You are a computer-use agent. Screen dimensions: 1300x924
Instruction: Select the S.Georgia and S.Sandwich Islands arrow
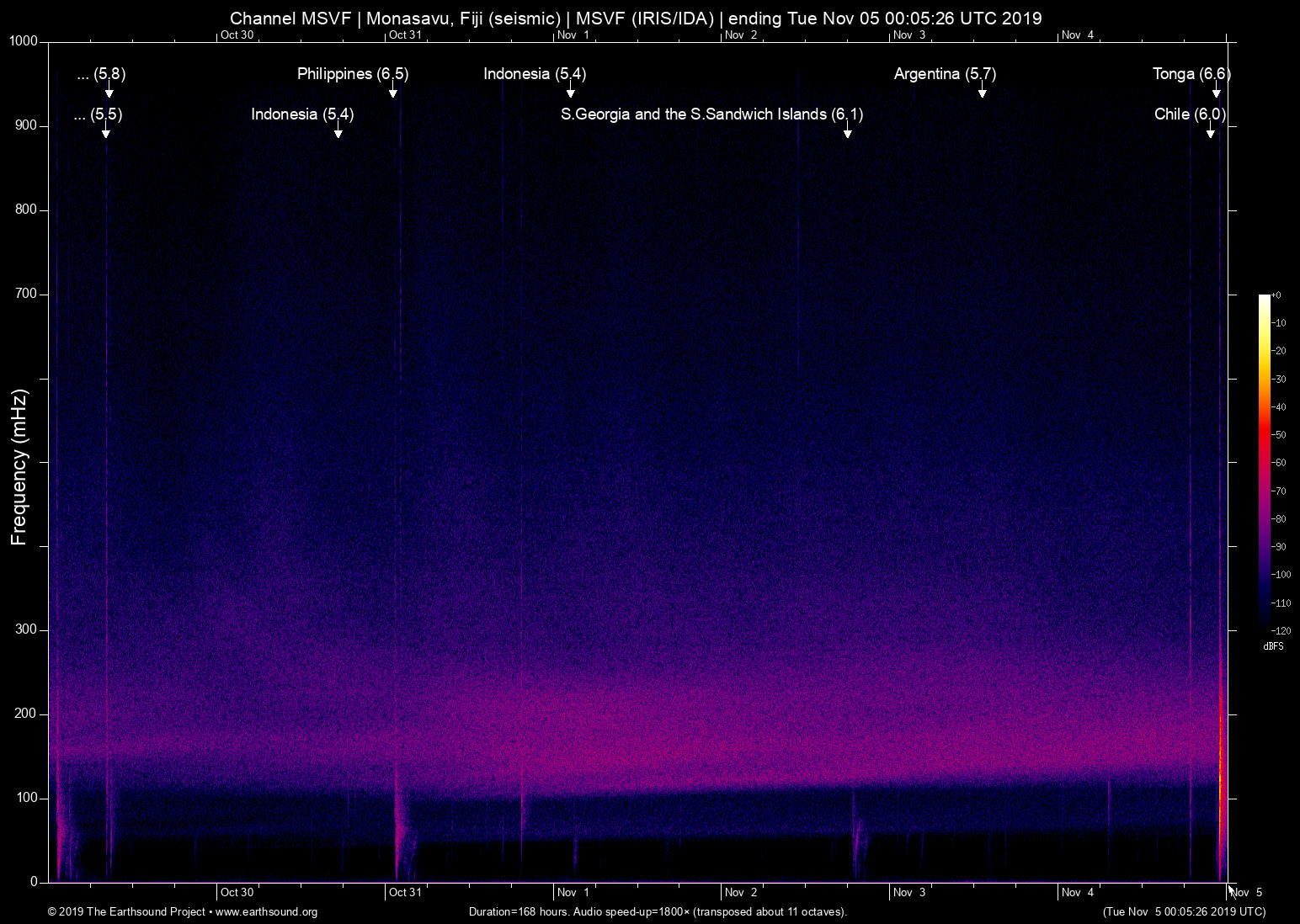pyautogui.click(x=848, y=133)
